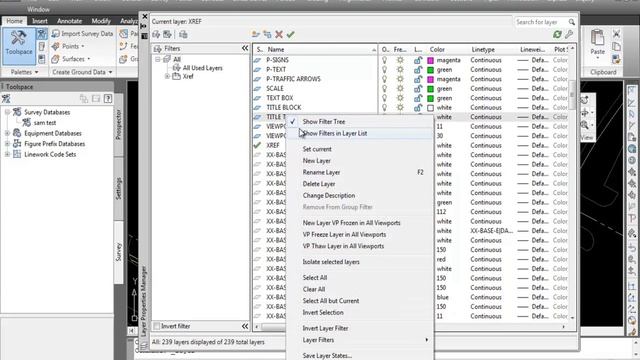Expand the Equipment Databases node
Image resolution: width=640 pixels, height=360 pixels.
pos(7,133)
